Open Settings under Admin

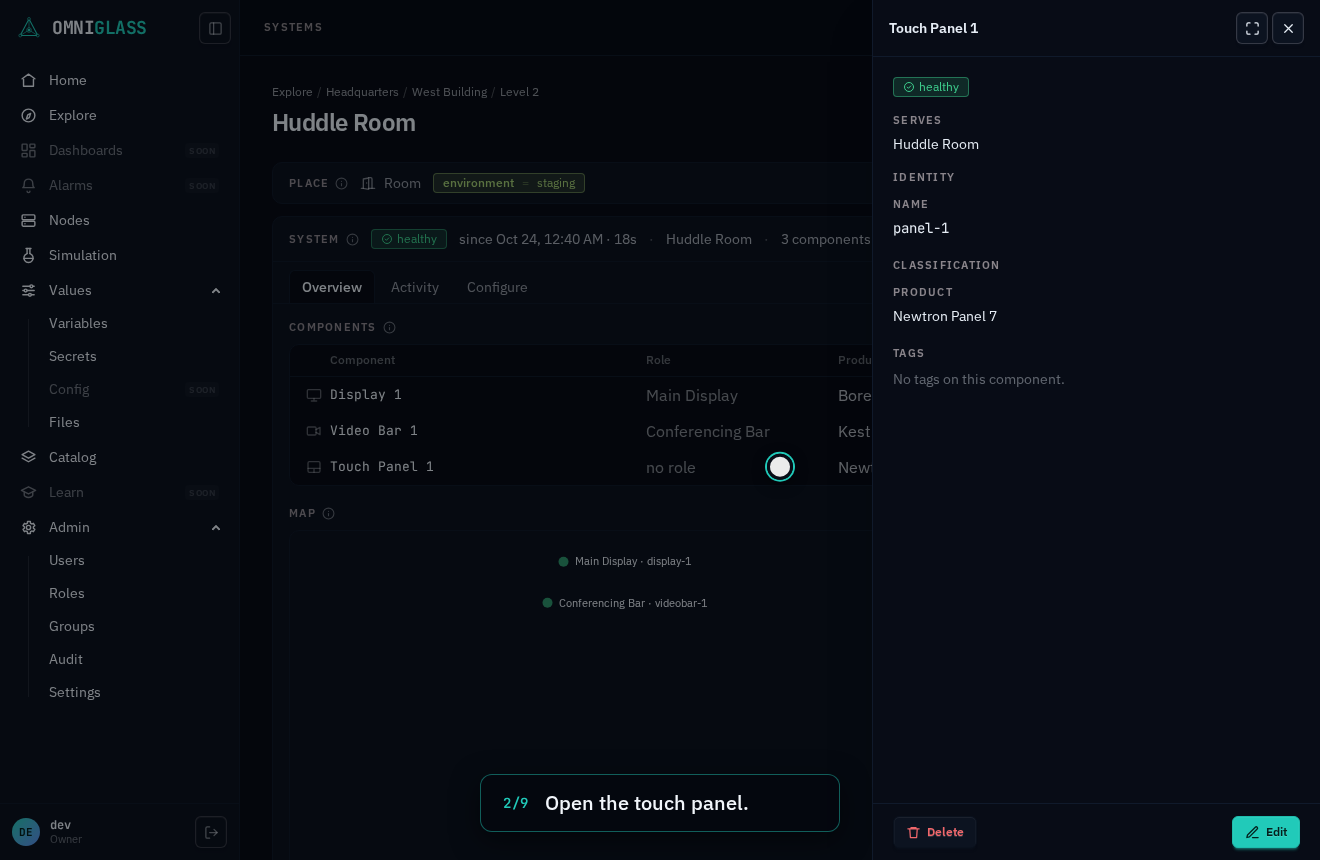pos(75,692)
